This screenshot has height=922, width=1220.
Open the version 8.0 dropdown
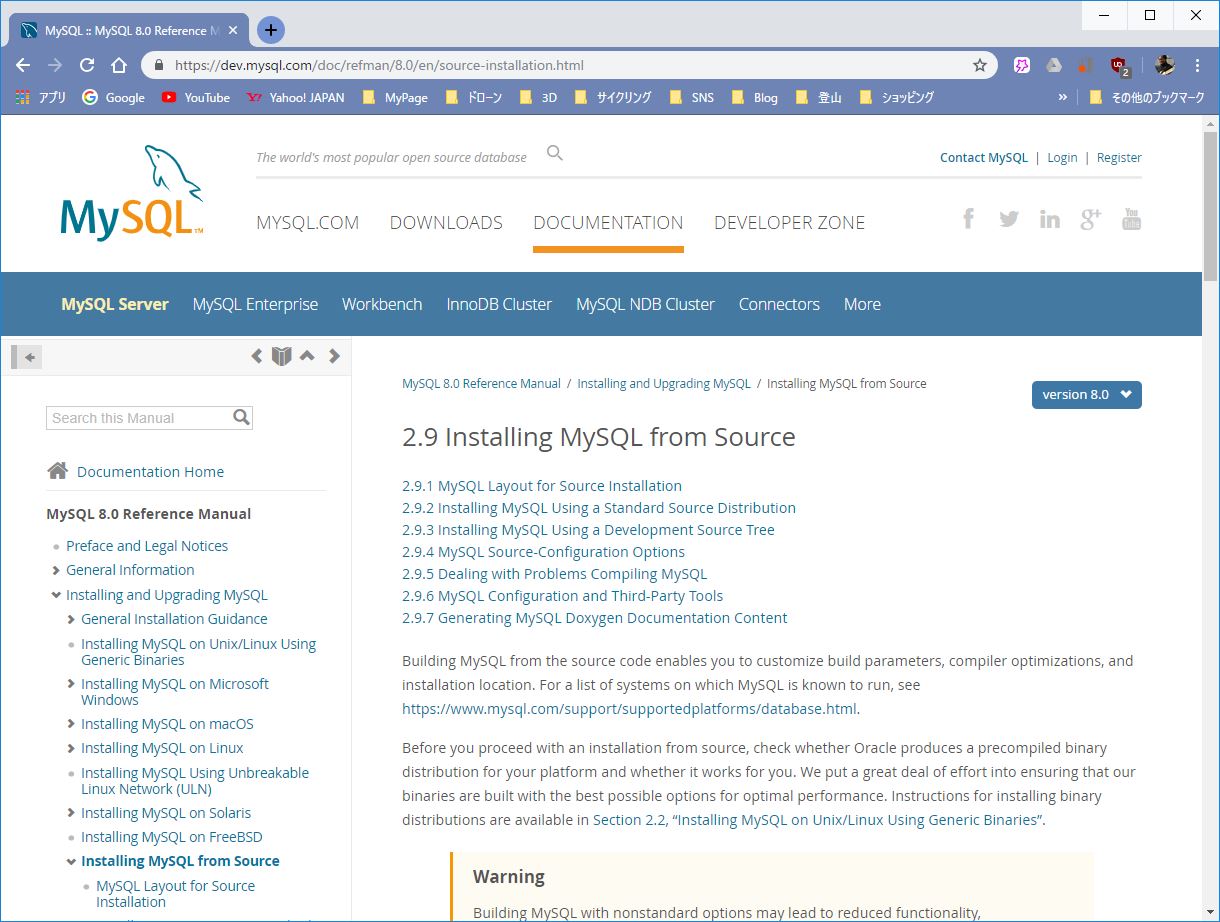(x=1086, y=395)
